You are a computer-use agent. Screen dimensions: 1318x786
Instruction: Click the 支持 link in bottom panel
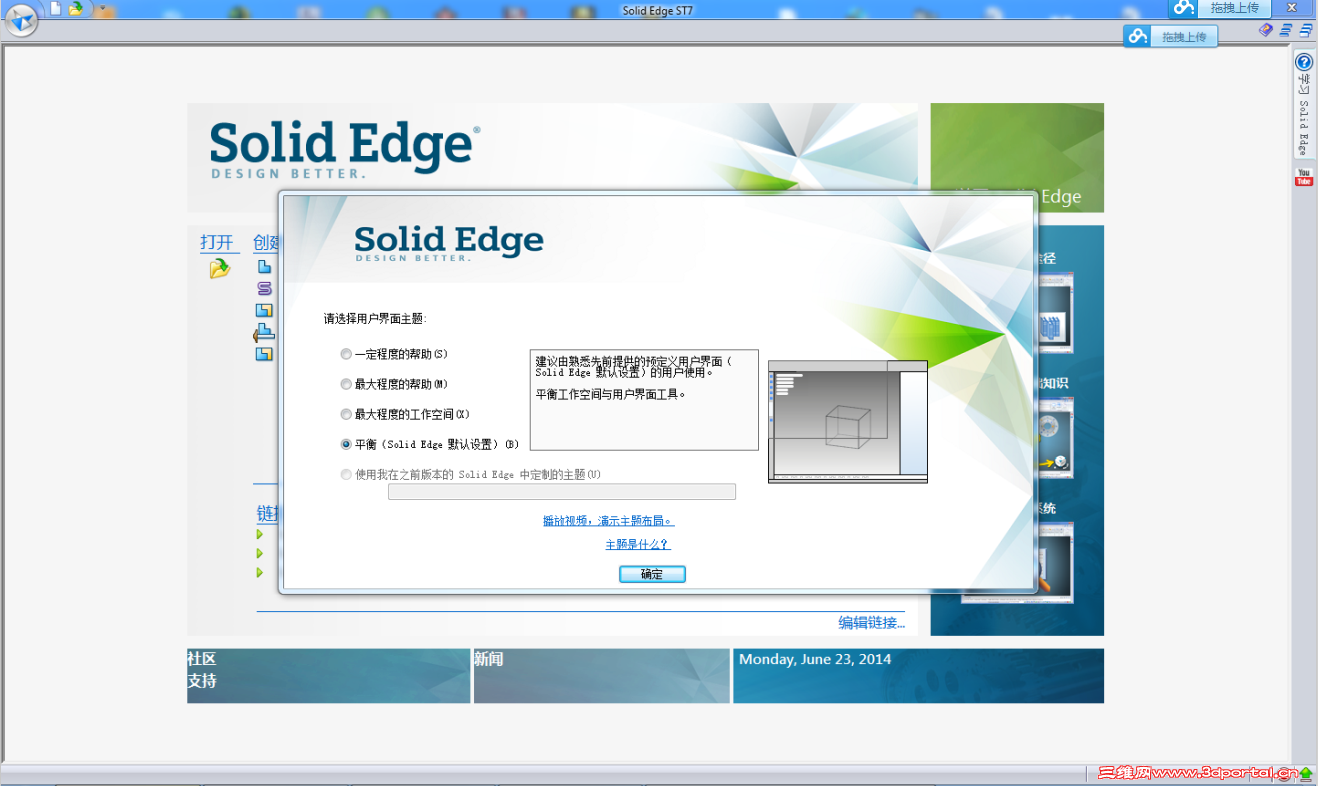(x=202, y=681)
